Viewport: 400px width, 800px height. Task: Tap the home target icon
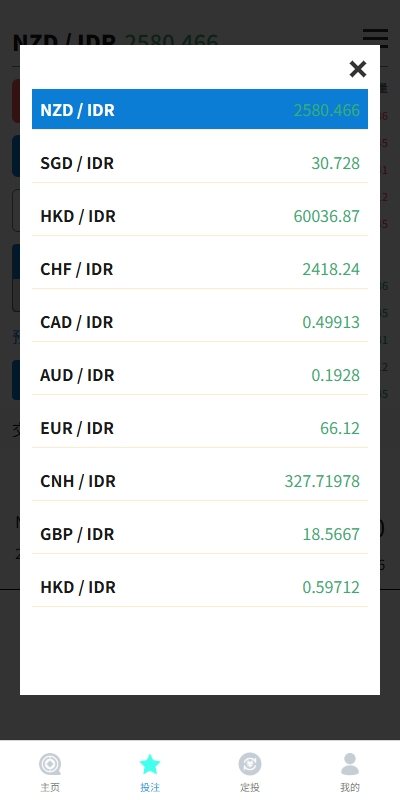pos(50,764)
